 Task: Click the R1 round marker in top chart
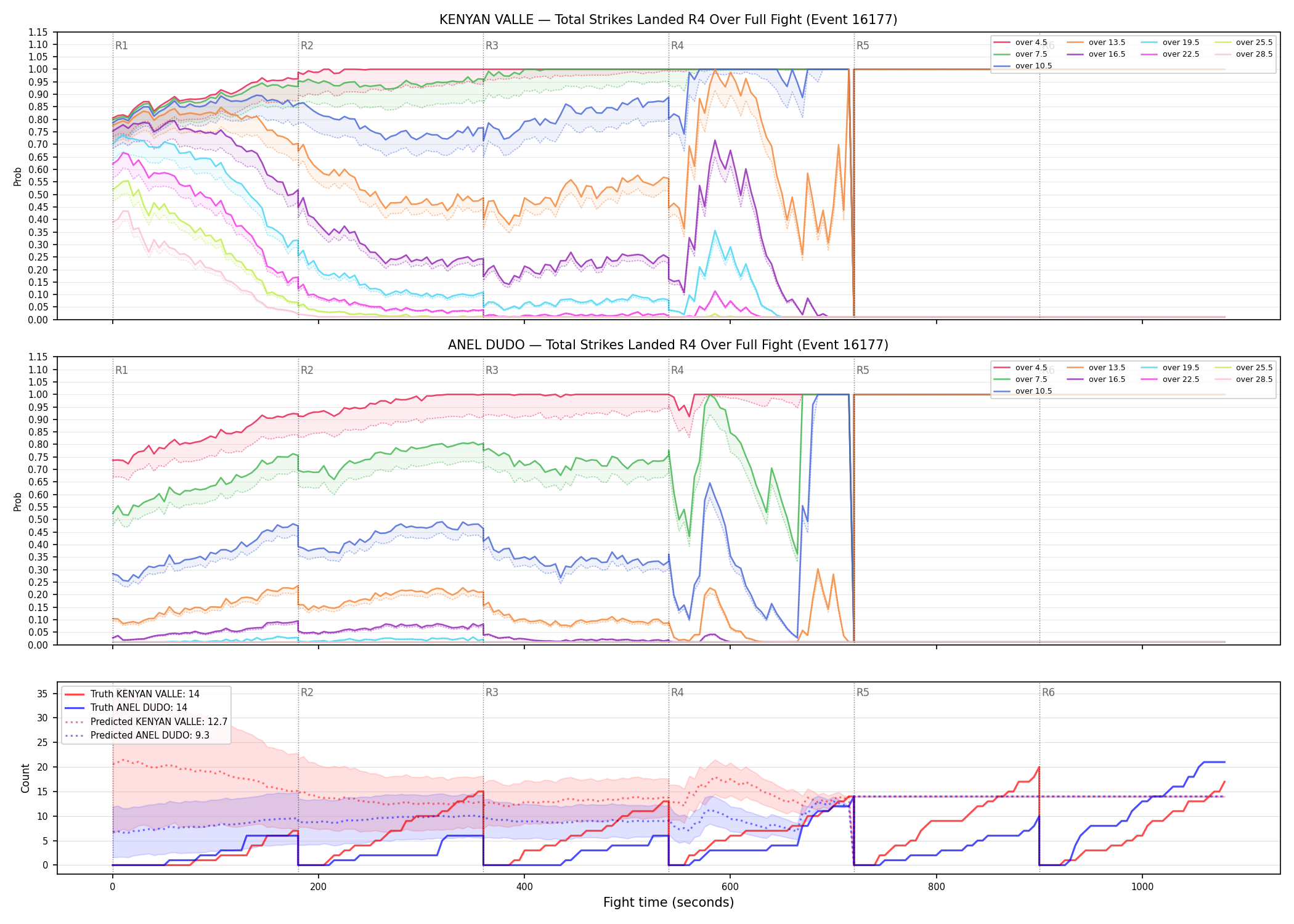coord(121,46)
